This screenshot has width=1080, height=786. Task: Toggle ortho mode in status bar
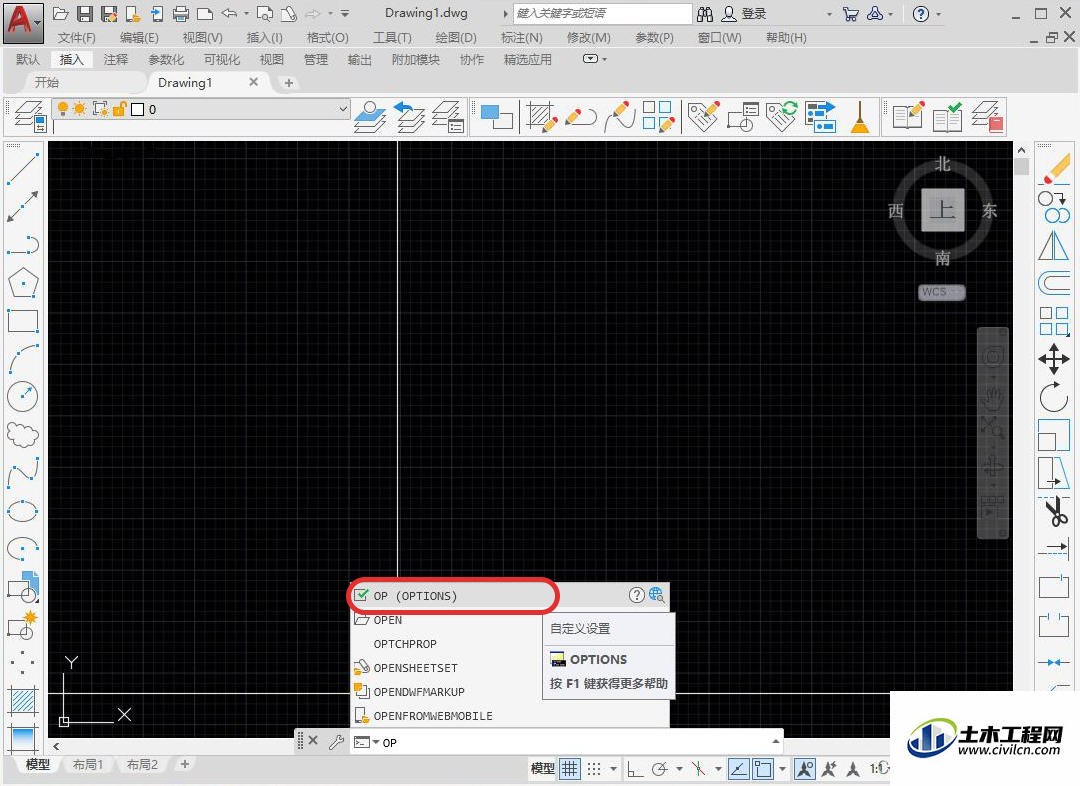[634, 768]
